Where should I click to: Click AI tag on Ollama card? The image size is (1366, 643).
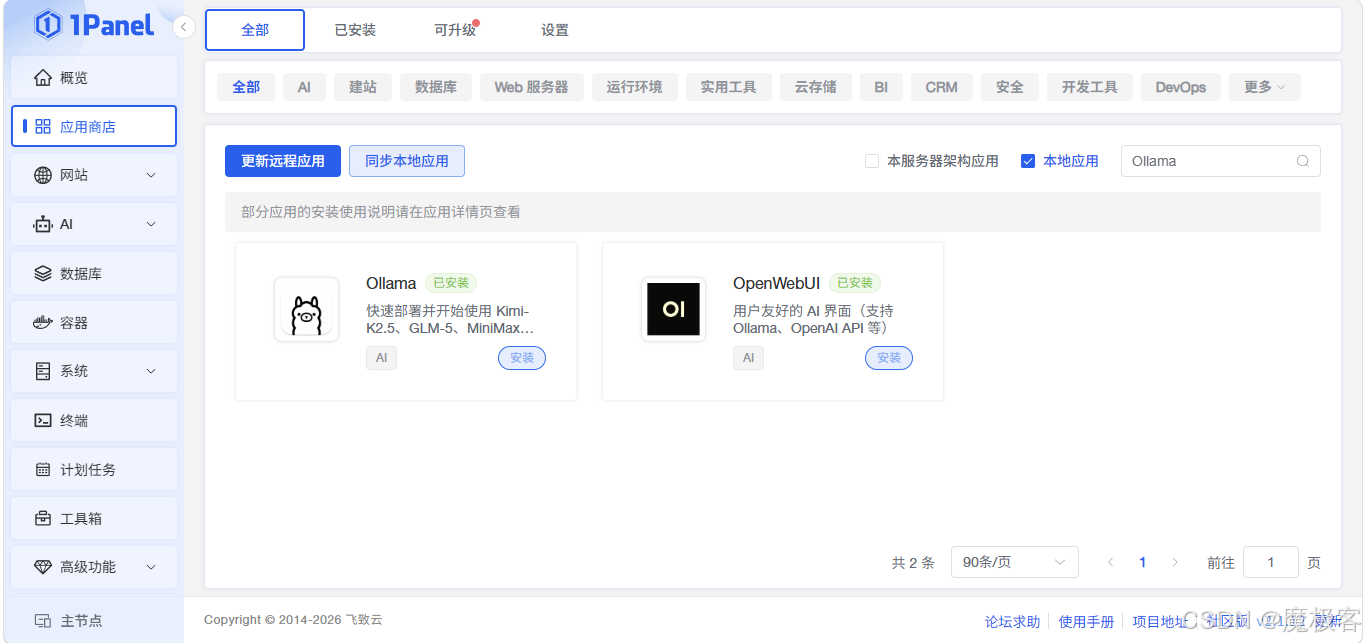(381, 358)
